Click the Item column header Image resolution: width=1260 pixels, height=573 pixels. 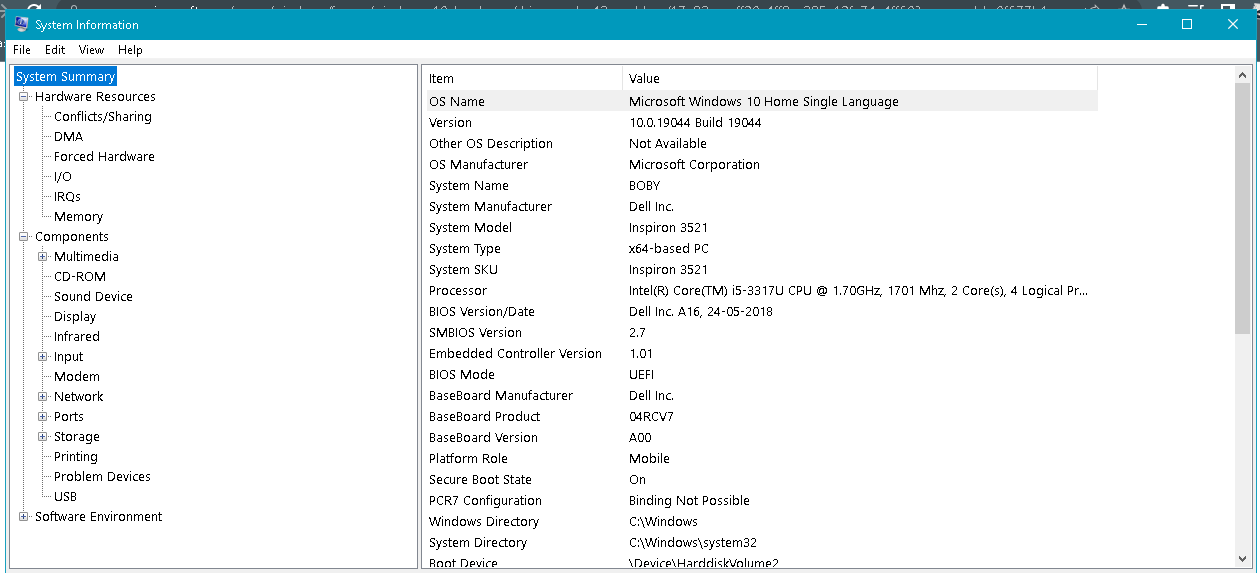524,78
